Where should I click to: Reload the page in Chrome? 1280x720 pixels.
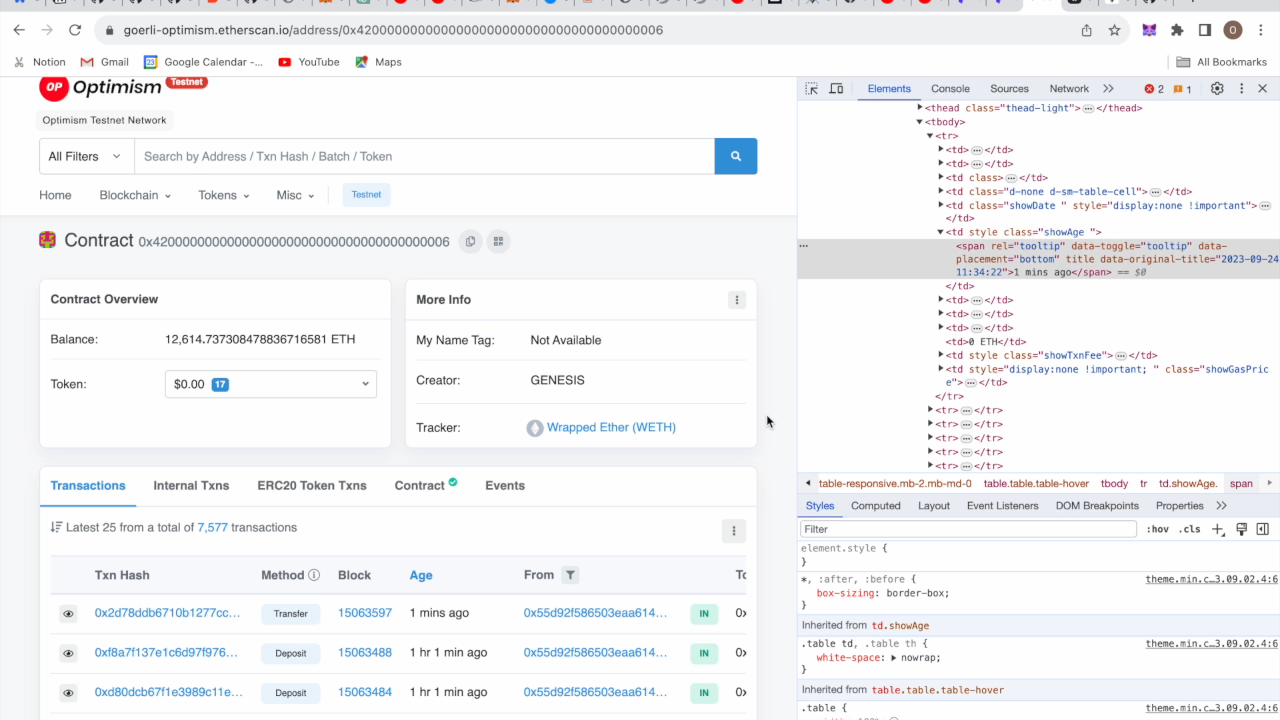point(75,30)
